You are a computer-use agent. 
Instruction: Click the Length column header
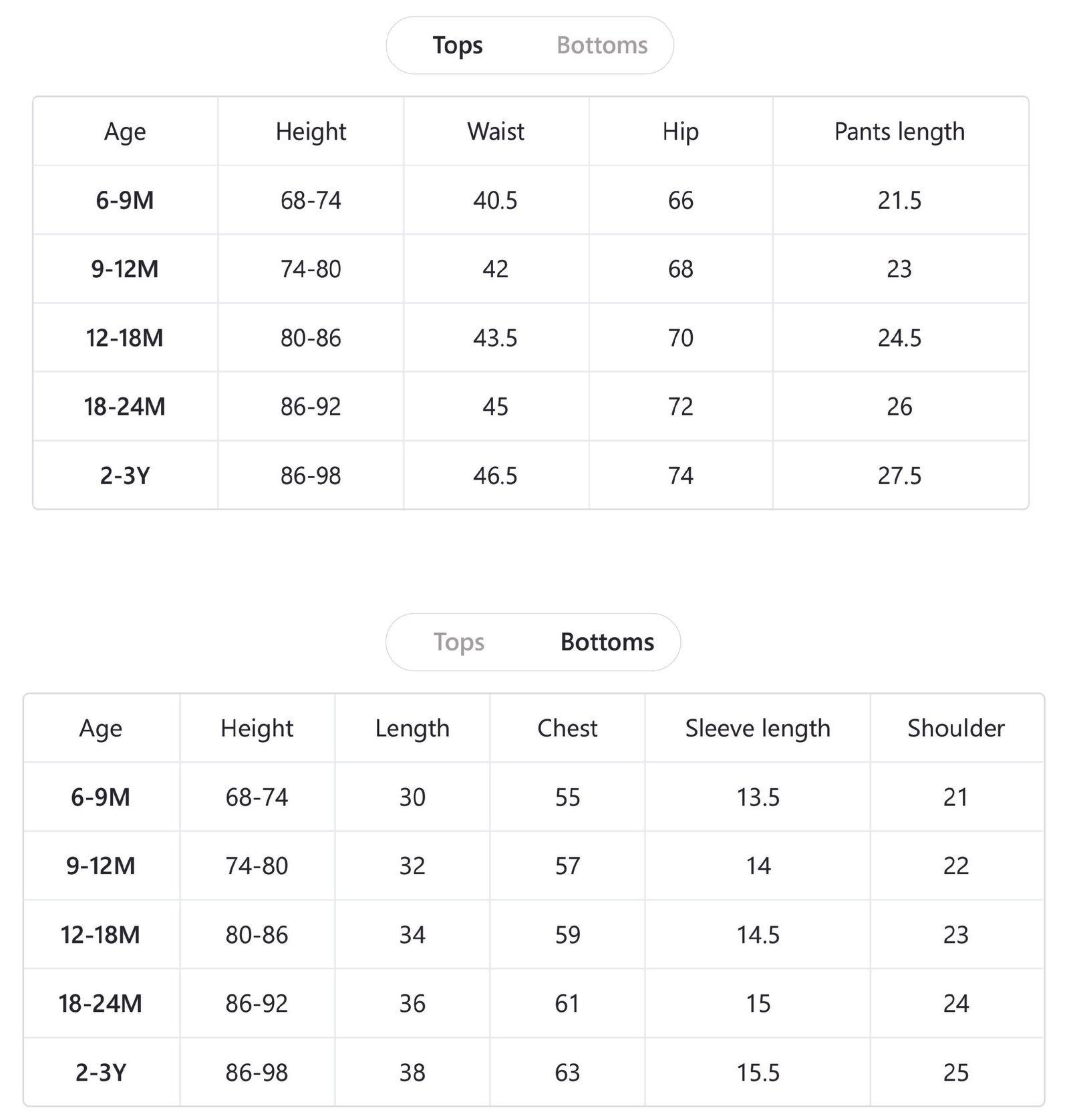click(x=412, y=728)
